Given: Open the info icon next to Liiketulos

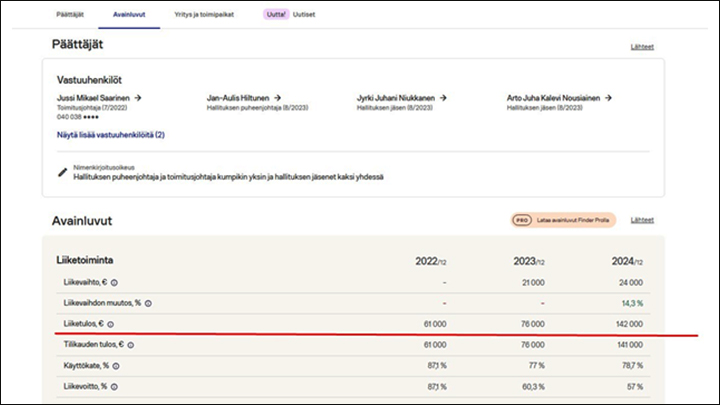Looking at the screenshot, I should pyautogui.click(x=111, y=324).
